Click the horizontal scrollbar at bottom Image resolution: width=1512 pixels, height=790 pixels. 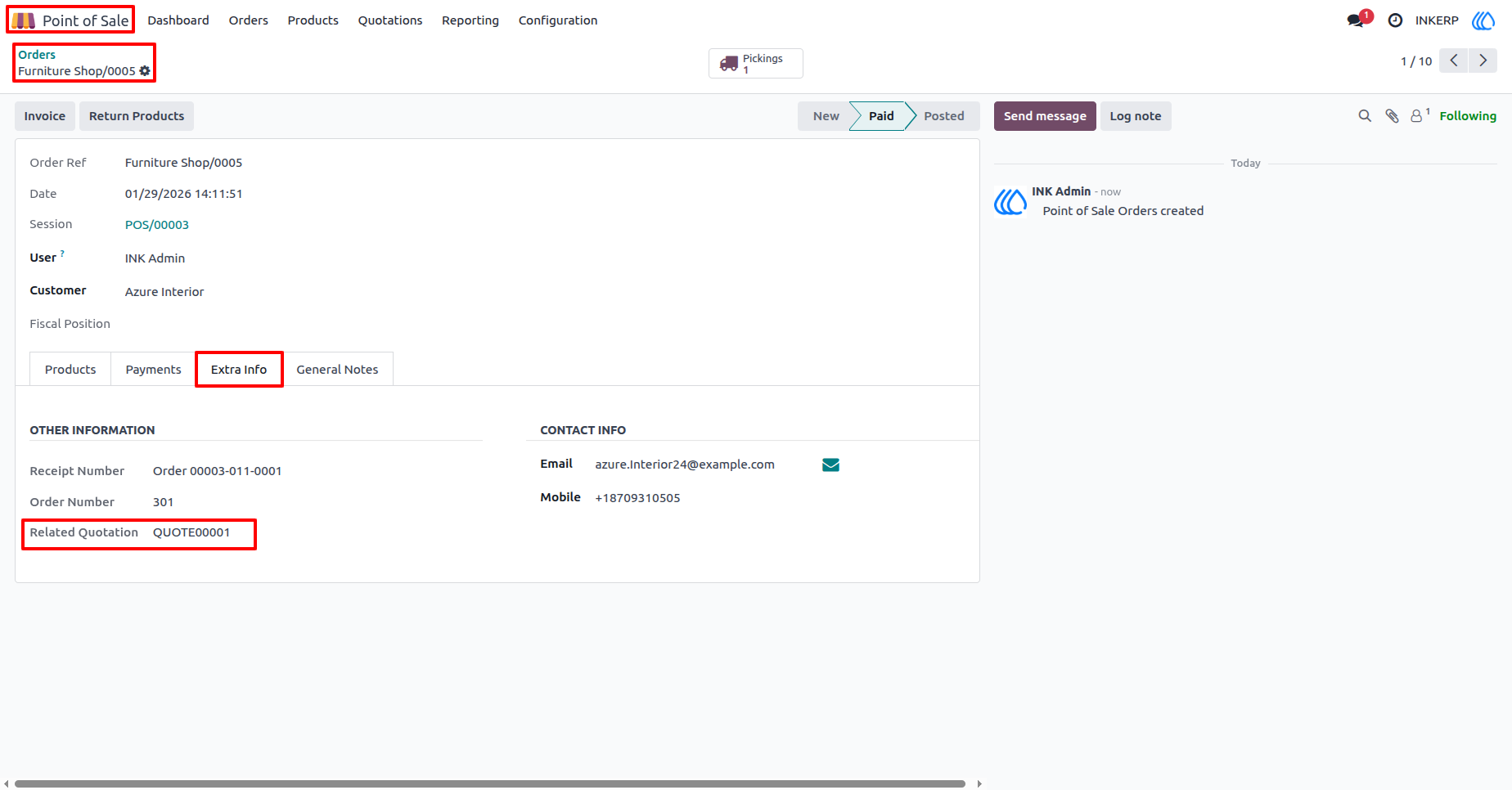pos(490,783)
